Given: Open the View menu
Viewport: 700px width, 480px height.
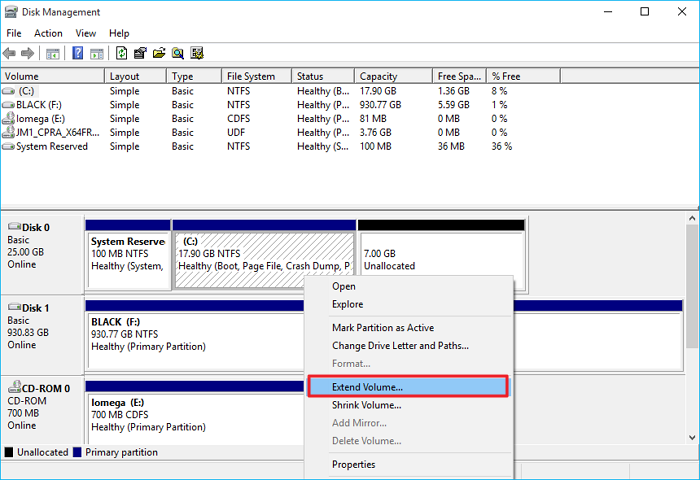Looking at the screenshot, I should click(86, 33).
